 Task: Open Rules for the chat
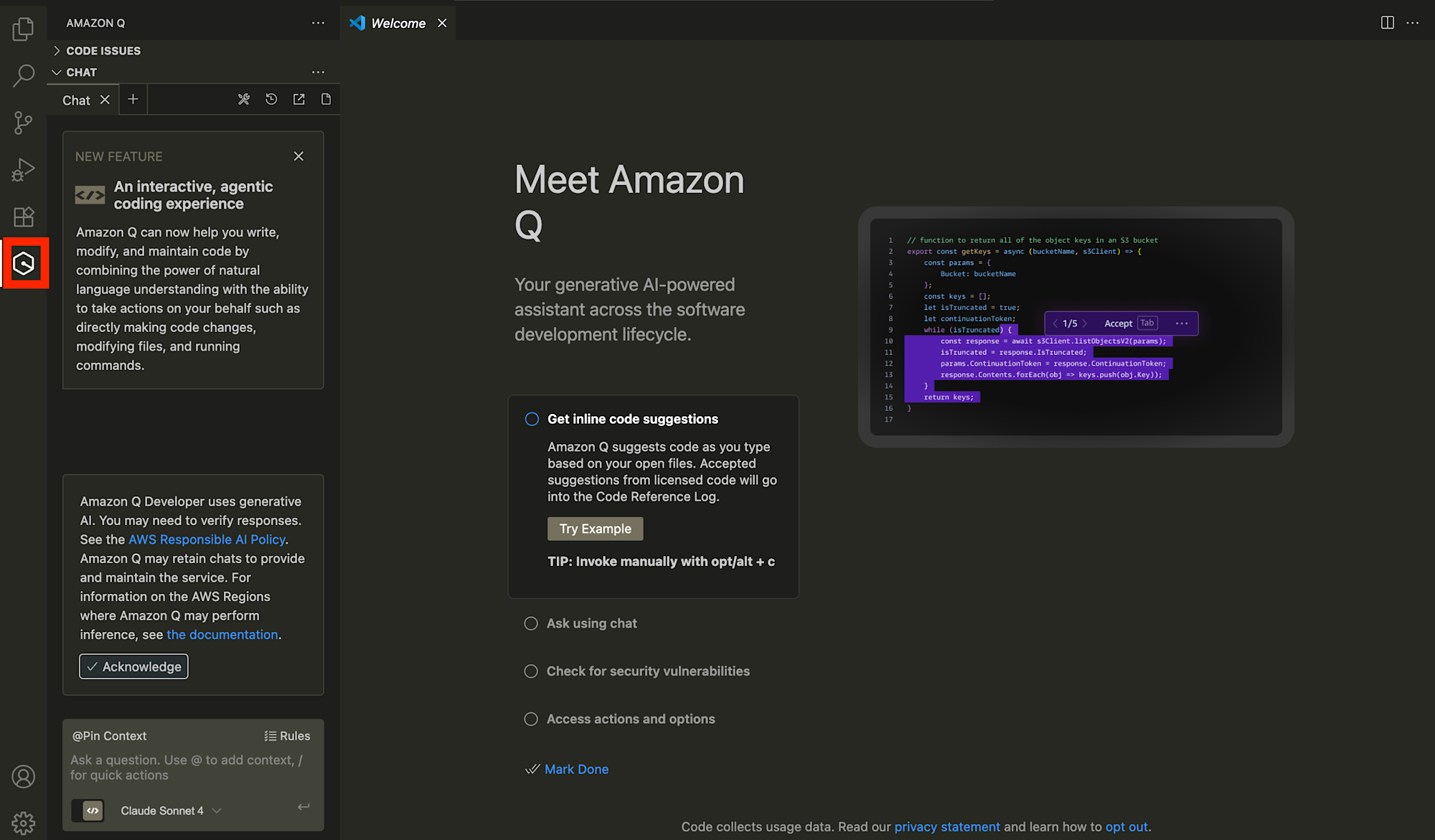coord(287,736)
